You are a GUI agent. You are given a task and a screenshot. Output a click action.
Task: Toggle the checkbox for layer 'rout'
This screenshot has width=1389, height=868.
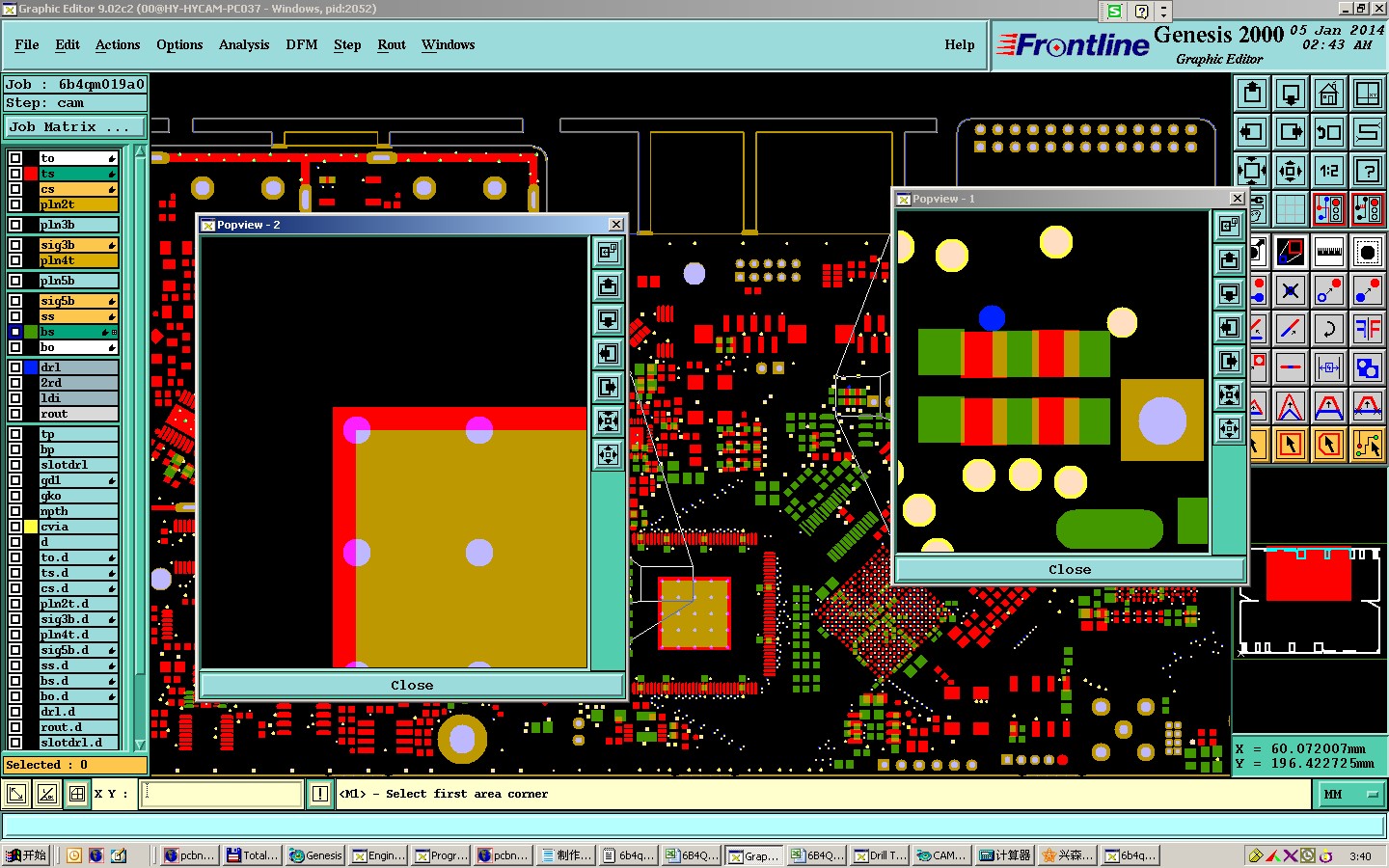(15, 414)
